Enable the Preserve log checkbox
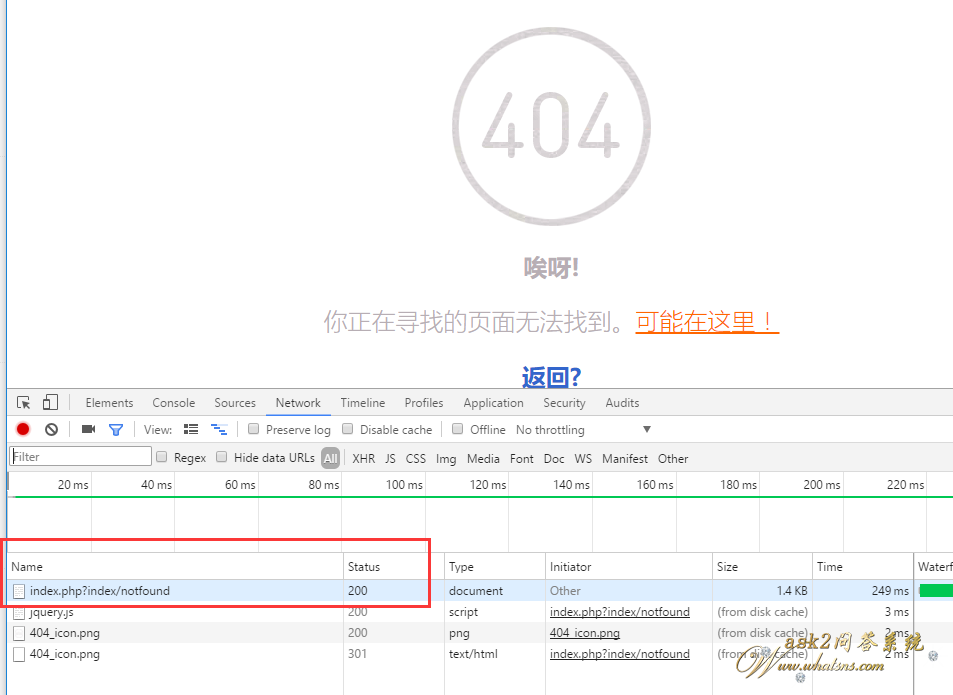Screen dimensions: 953x695 coord(254,429)
